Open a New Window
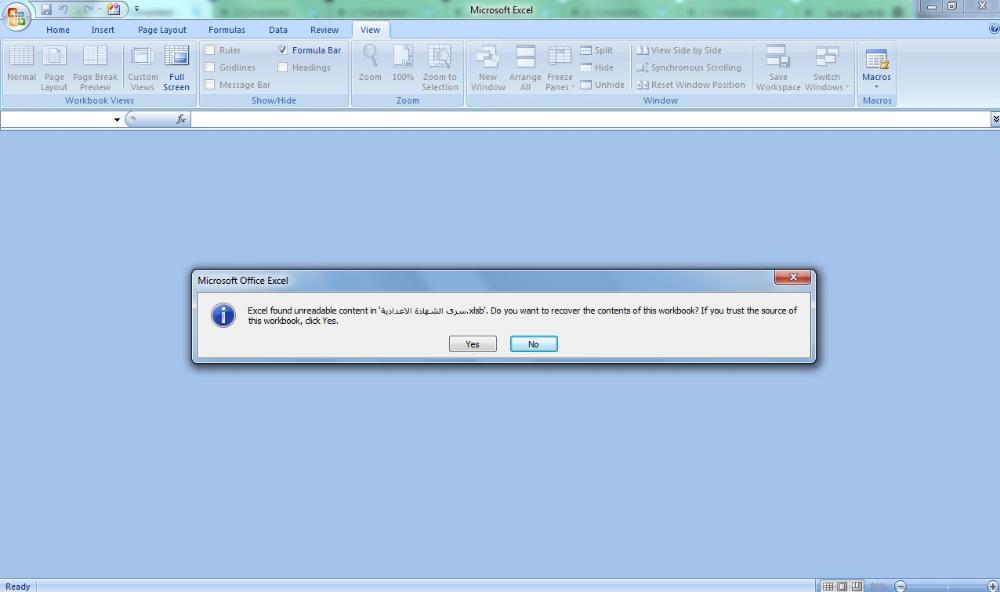The width and height of the screenshot is (1000, 592). pyautogui.click(x=488, y=68)
